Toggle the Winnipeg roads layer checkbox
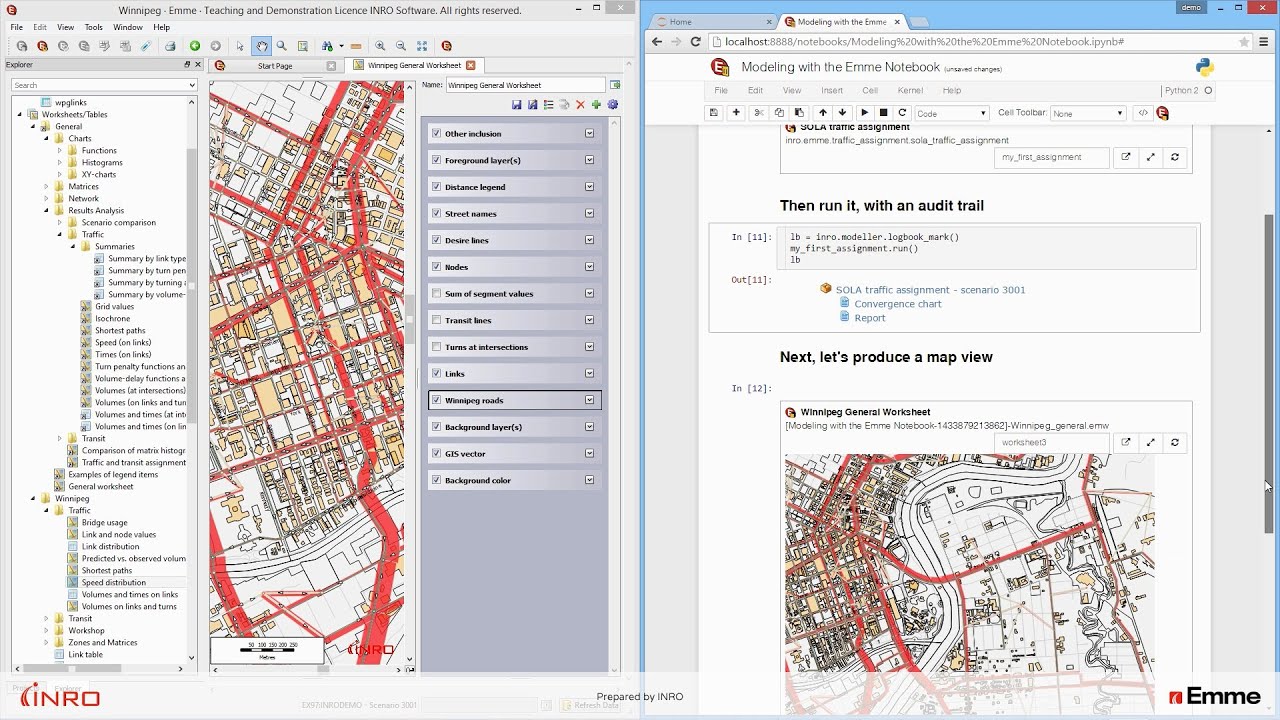 coord(436,400)
